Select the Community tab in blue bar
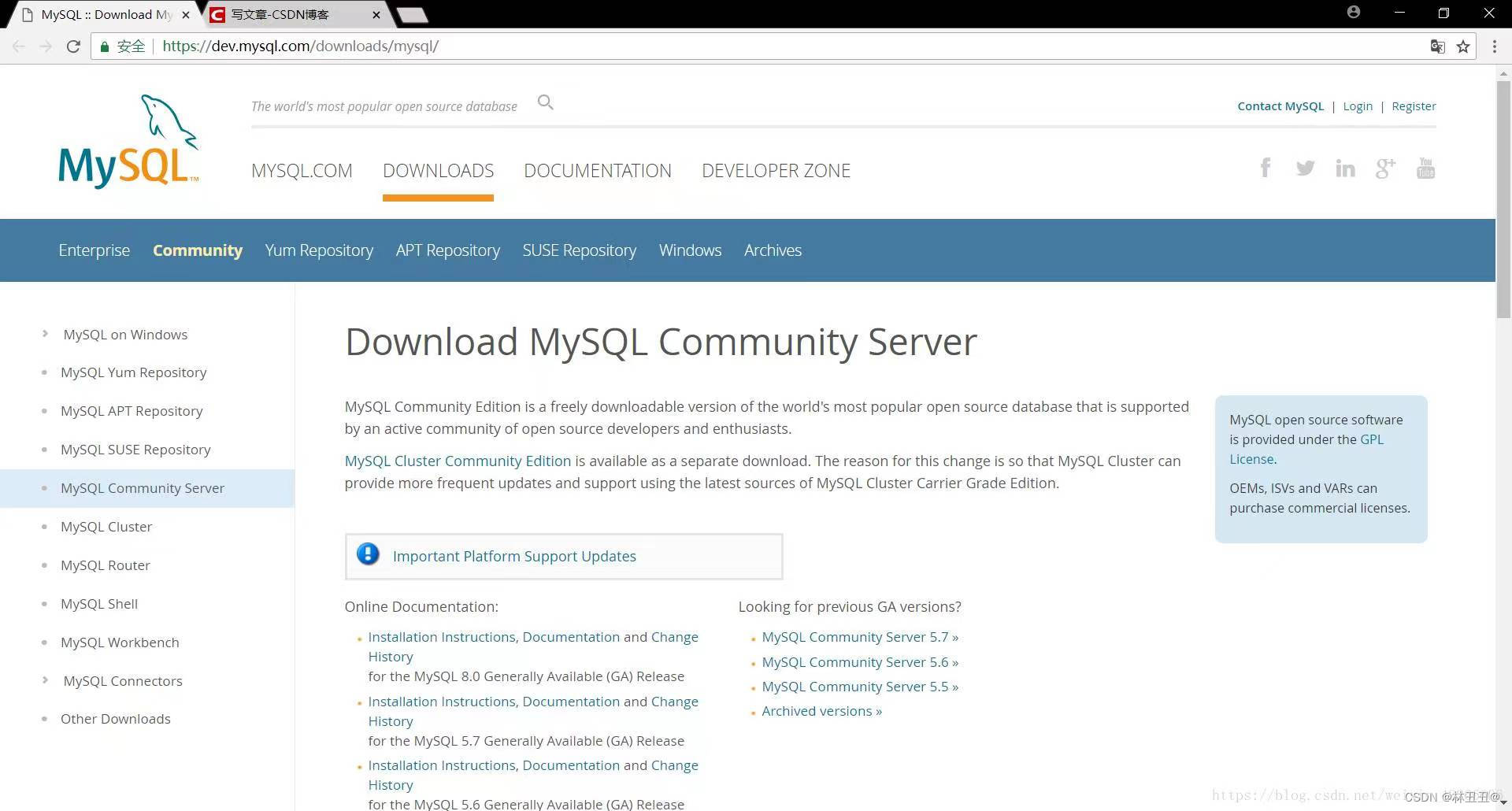This screenshot has height=811, width=1512. click(198, 250)
